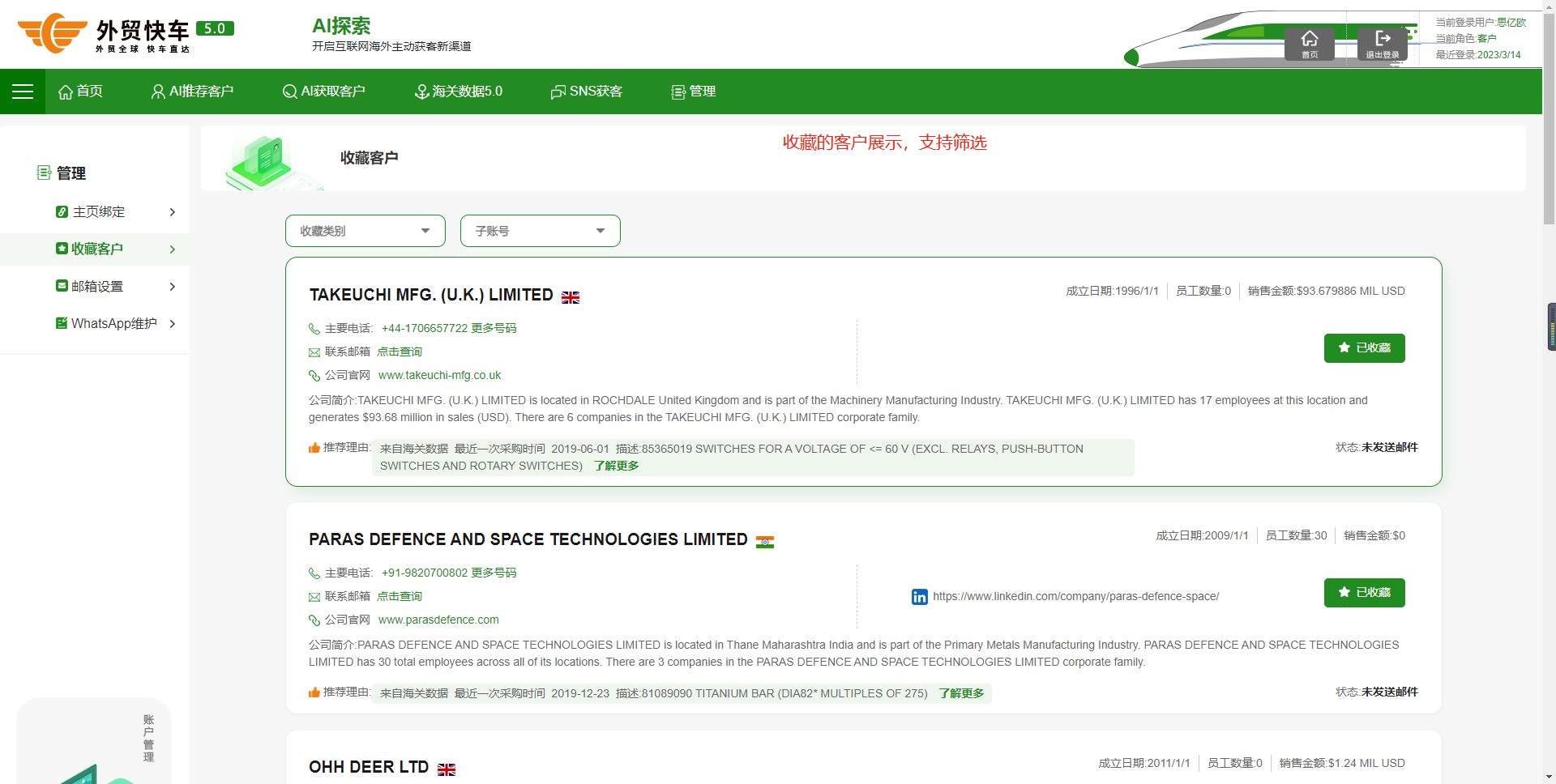The width and height of the screenshot is (1556, 784).
Task: Open OHH DEER LTD company title
Action: click(x=369, y=767)
